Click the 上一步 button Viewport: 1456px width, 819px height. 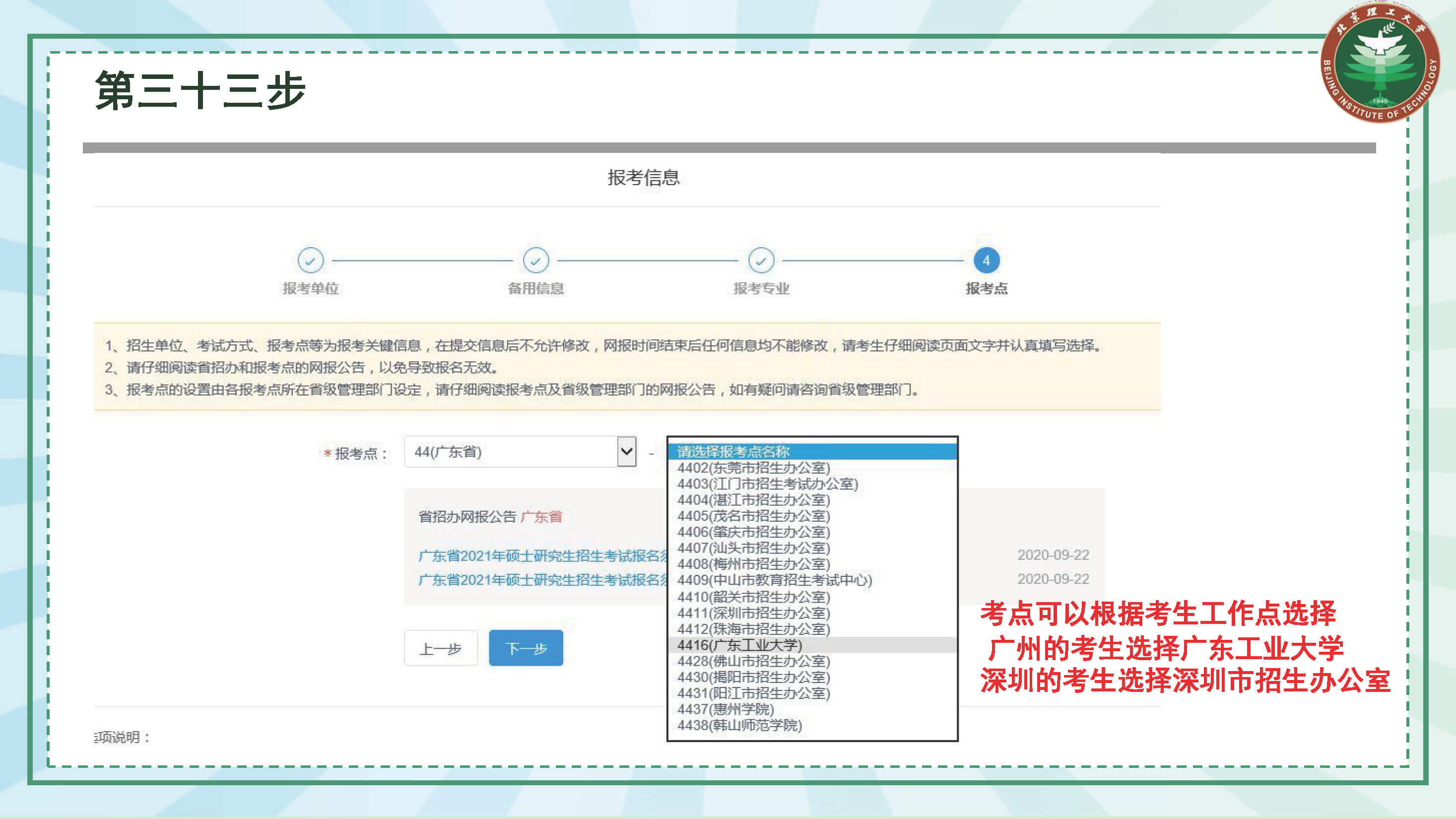point(440,648)
